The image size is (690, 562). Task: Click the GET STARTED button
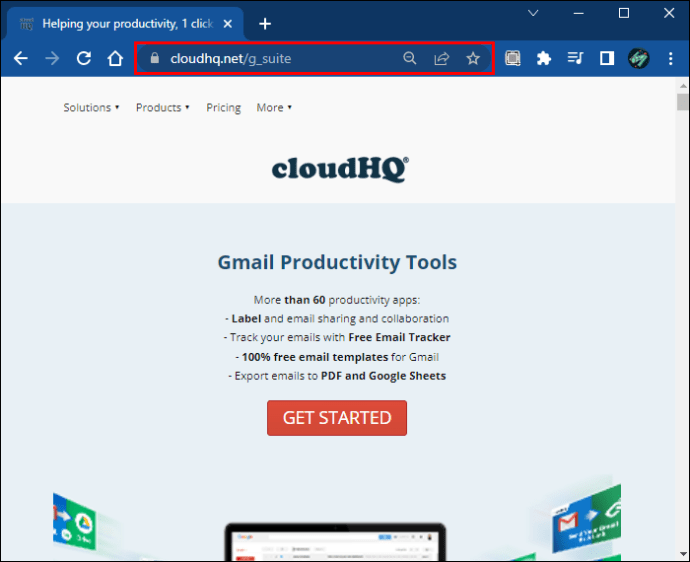(337, 418)
